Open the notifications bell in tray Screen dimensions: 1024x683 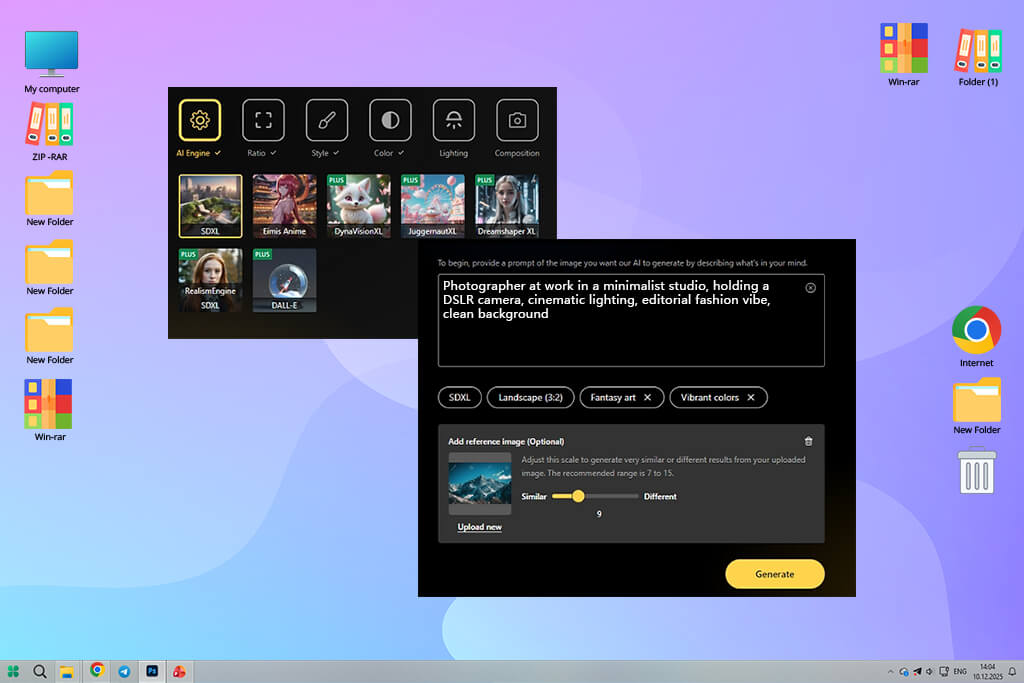1012,671
